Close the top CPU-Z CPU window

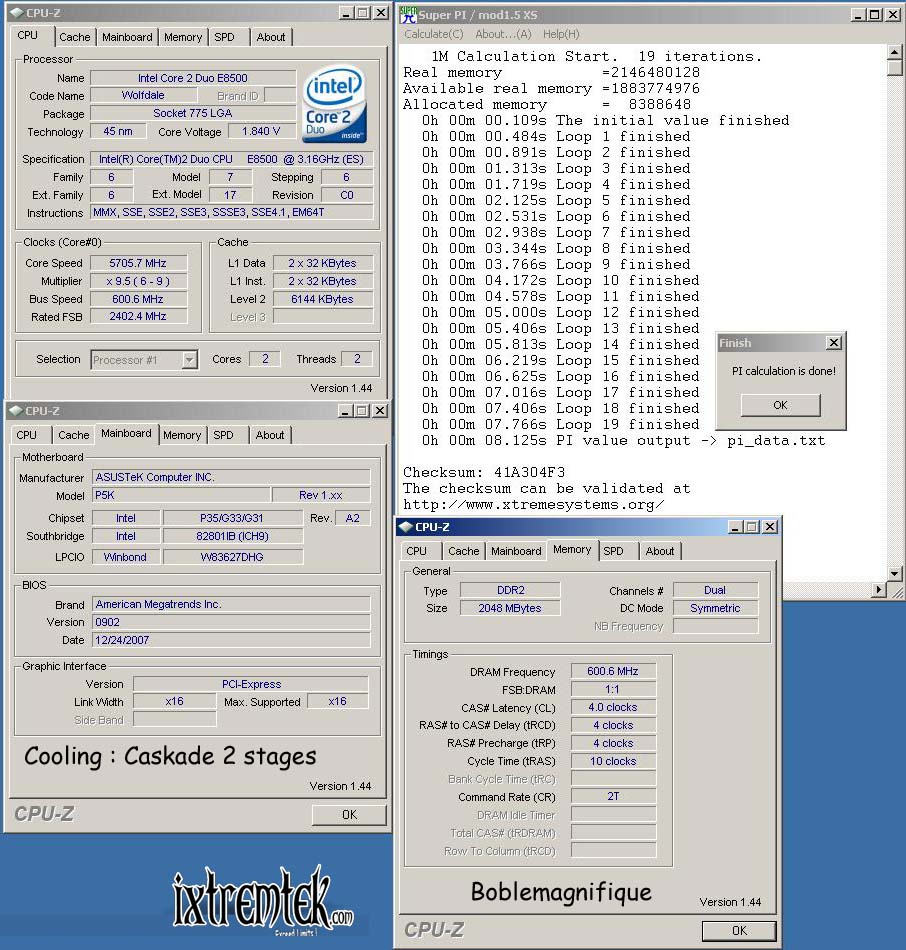click(x=381, y=13)
